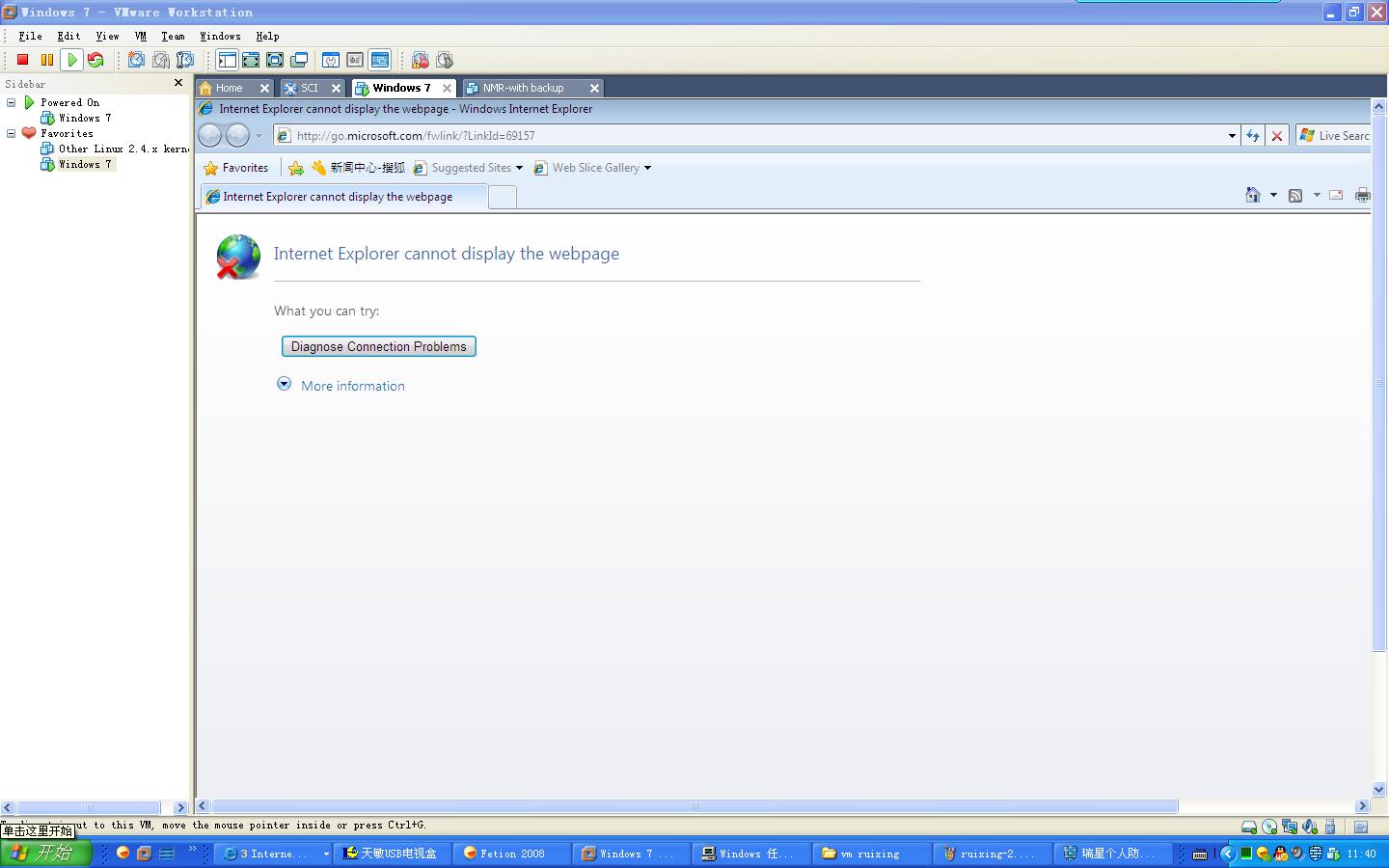Image resolution: width=1389 pixels, height=868 pixels.
Task: Toggle the console view toolbar icon
Action: coord(380,60)
